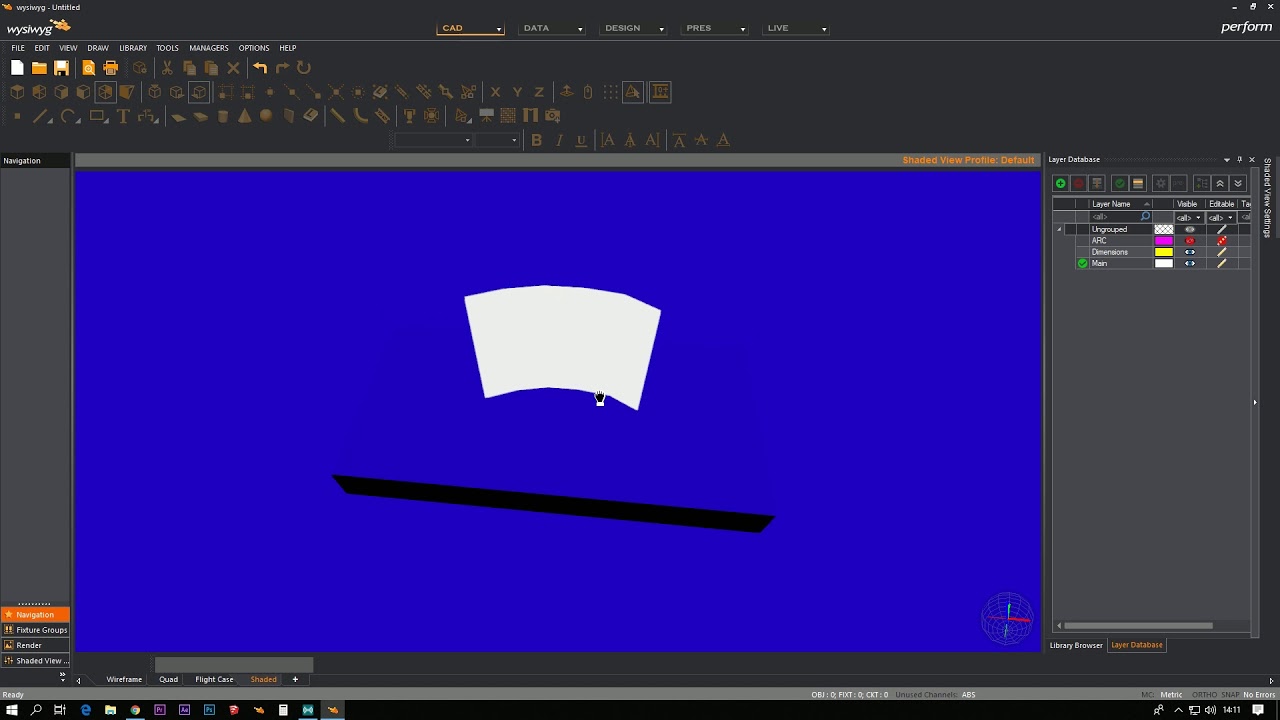Click the Undo arrow icon

coord(260,68)
